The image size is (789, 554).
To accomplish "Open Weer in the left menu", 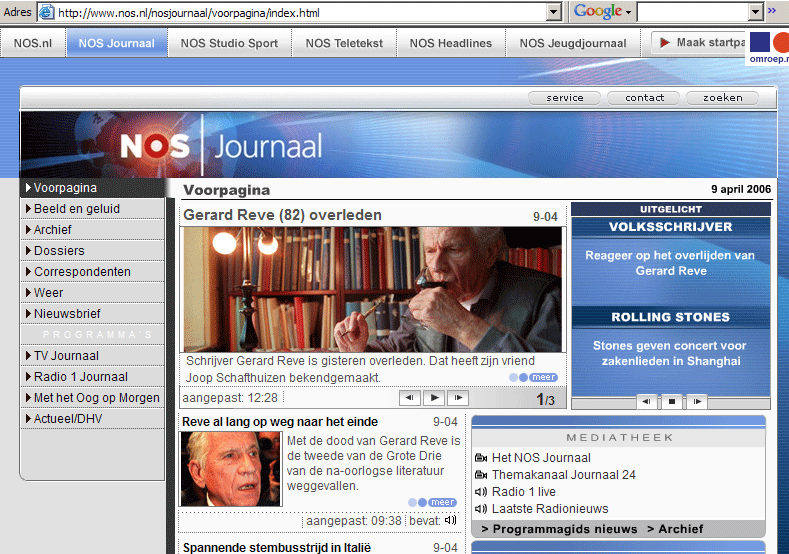I will click(93, 293).
